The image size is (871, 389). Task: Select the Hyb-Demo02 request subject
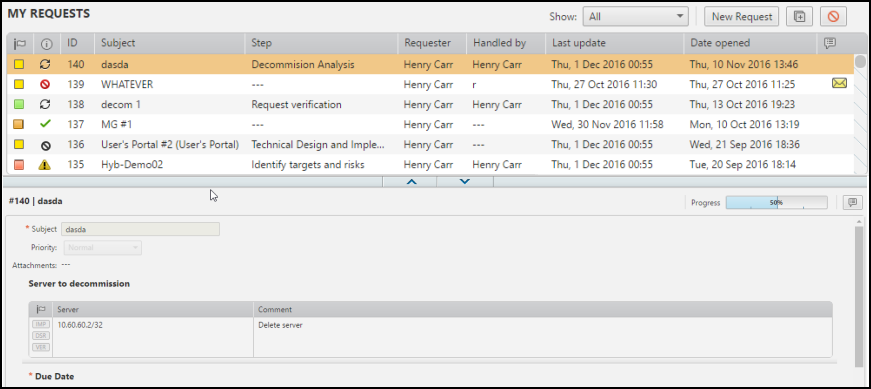click(132, 164)
